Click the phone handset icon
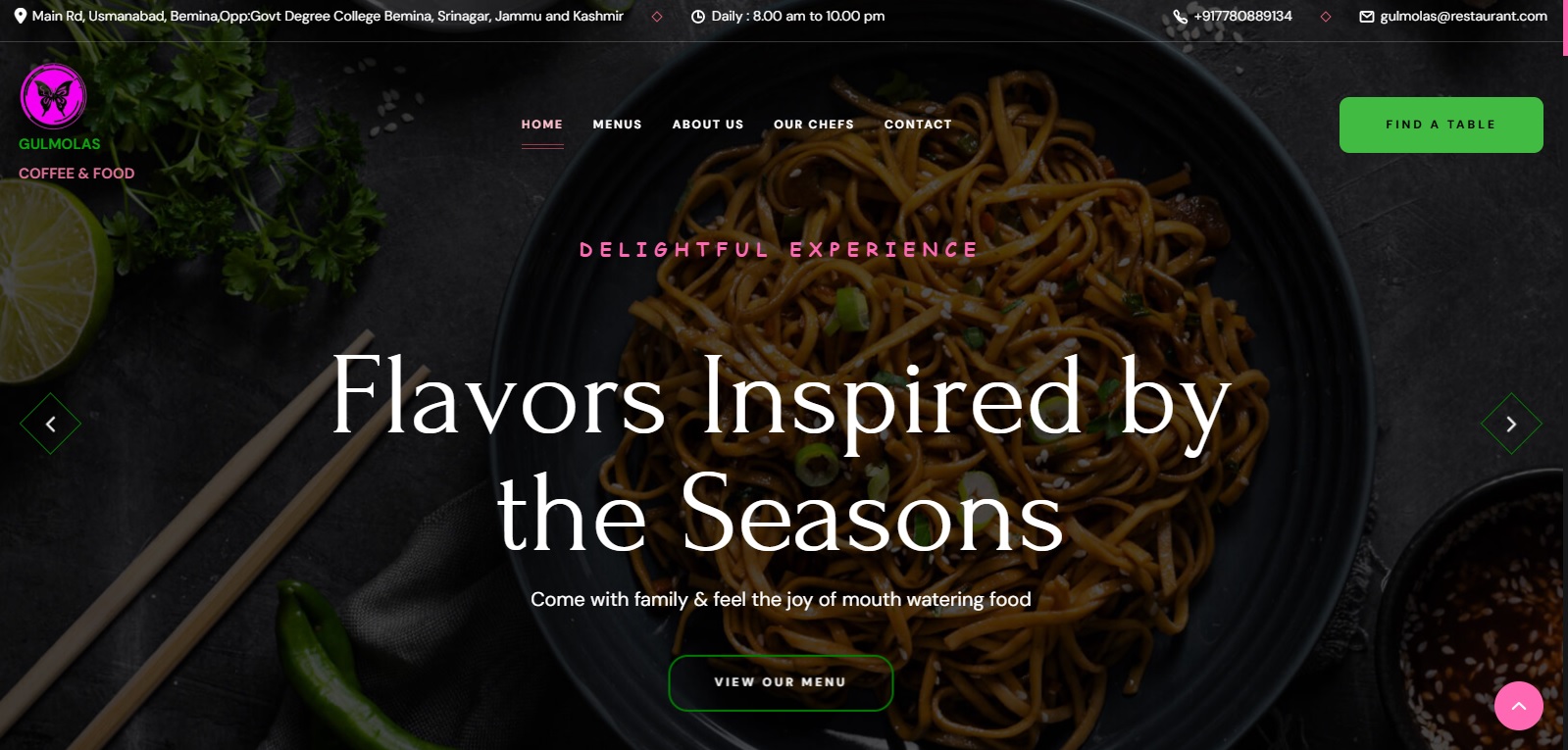1568x750 pixels. (x=1181, y=17)
